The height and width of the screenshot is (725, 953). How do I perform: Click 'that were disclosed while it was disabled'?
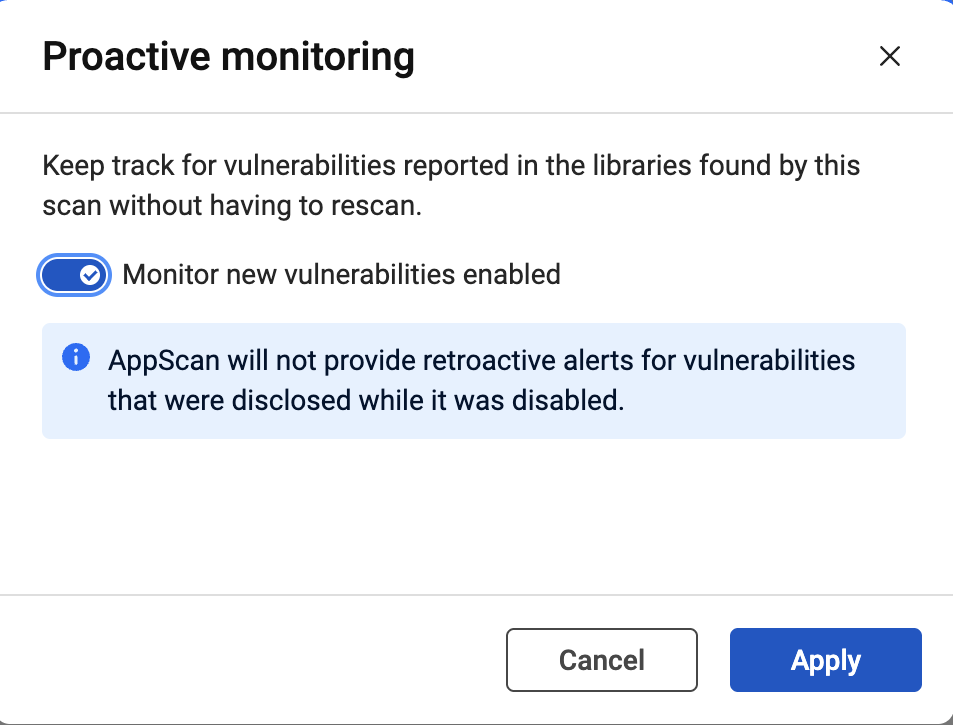tap(366, 401)
